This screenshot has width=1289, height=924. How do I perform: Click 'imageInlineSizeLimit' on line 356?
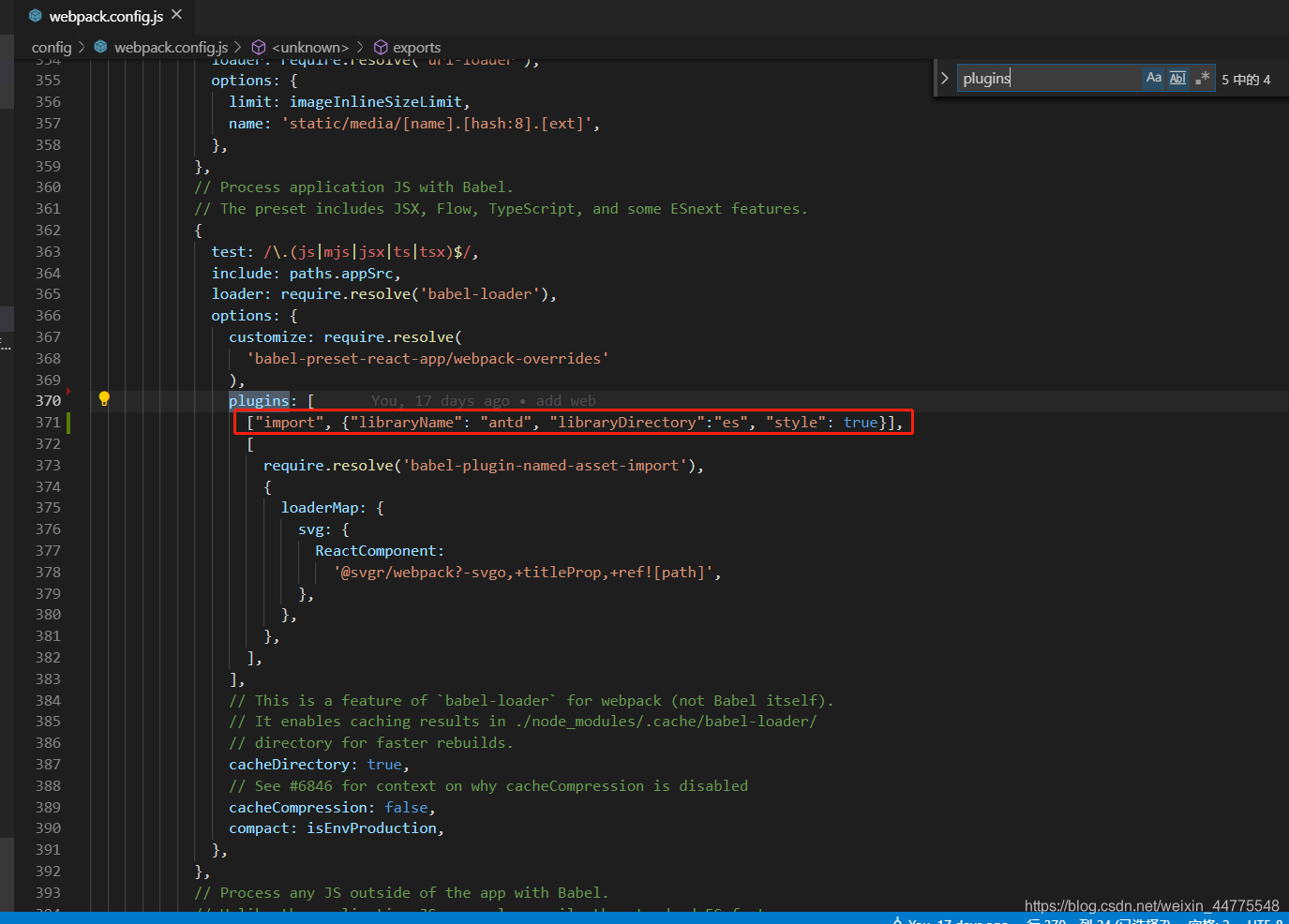pos(375,101)
